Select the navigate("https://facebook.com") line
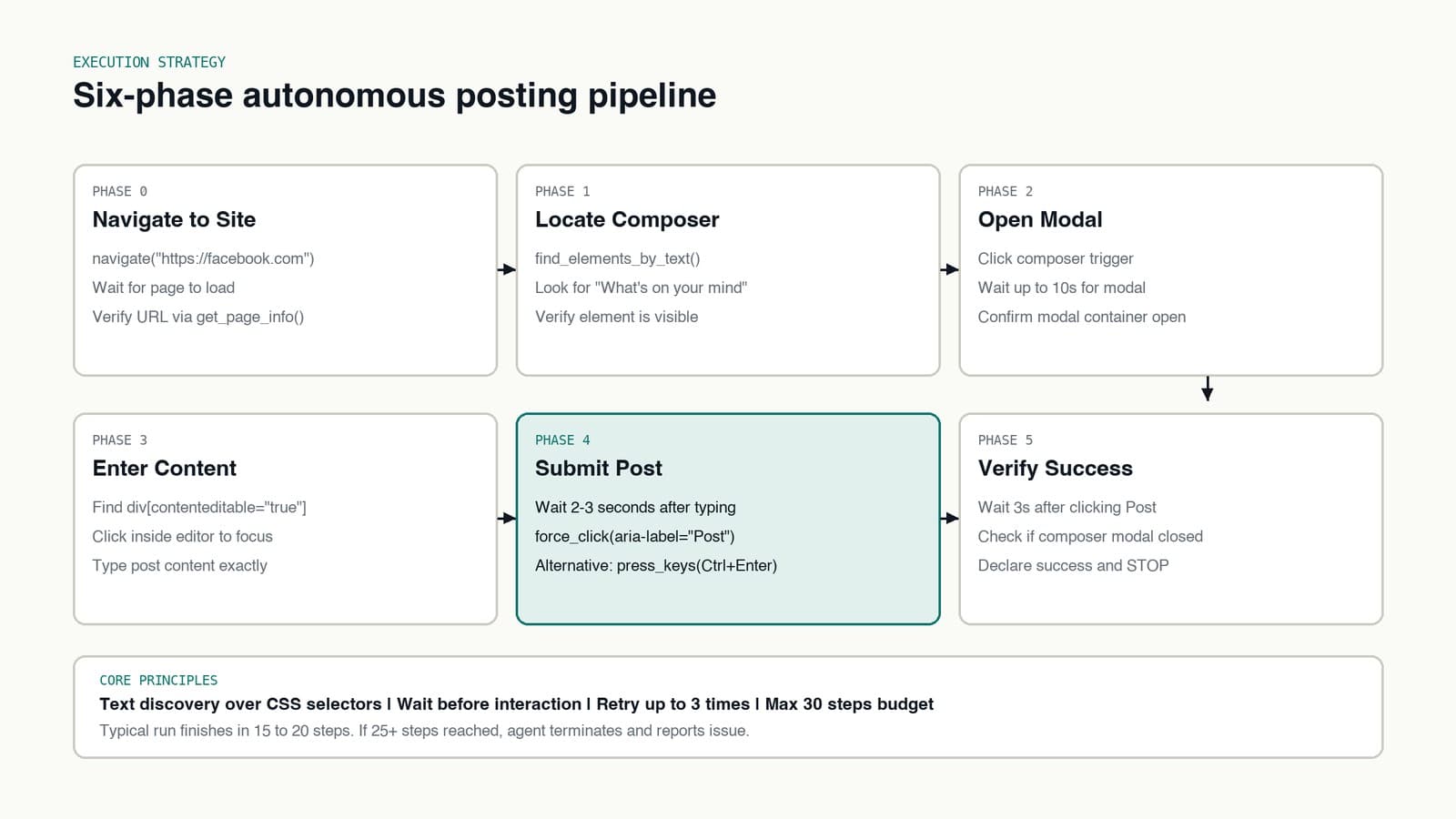Viewport: 1456px width, 819px height. tap(203, 258)
